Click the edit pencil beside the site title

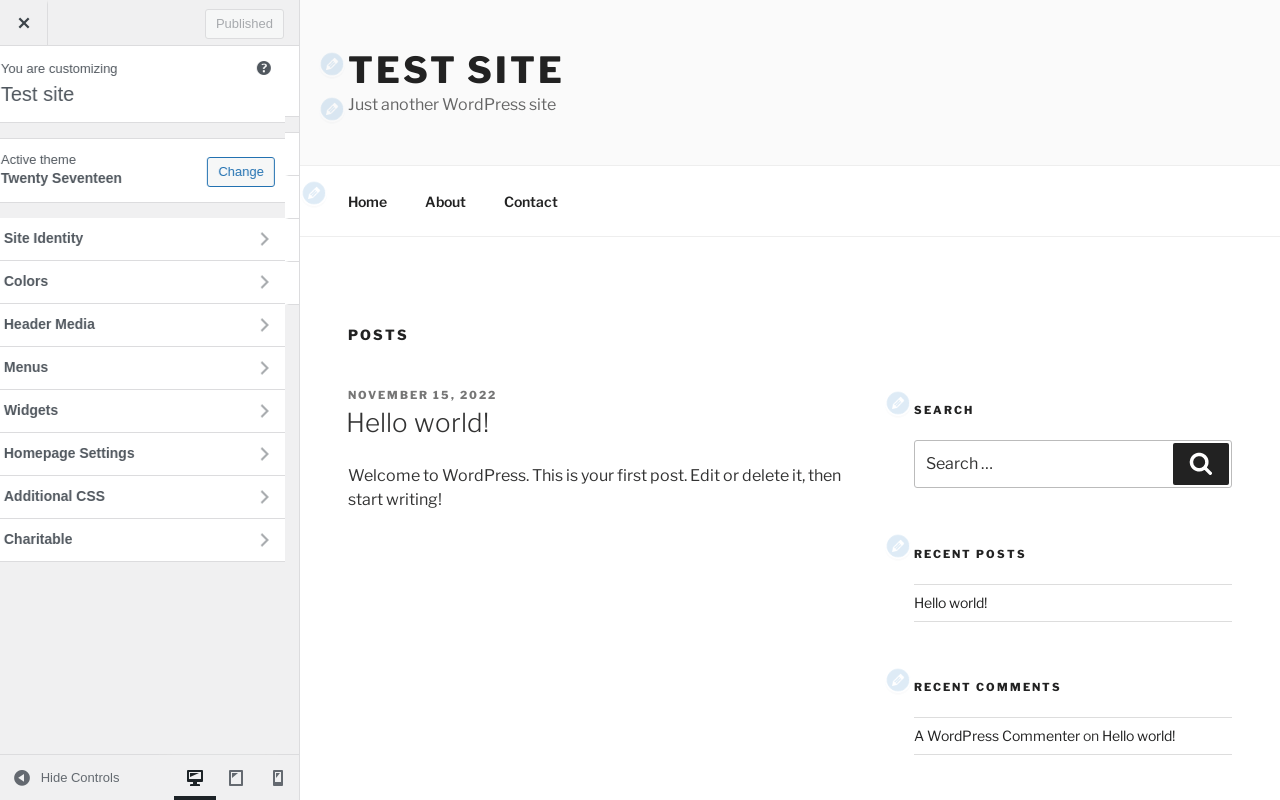[332, 64]
